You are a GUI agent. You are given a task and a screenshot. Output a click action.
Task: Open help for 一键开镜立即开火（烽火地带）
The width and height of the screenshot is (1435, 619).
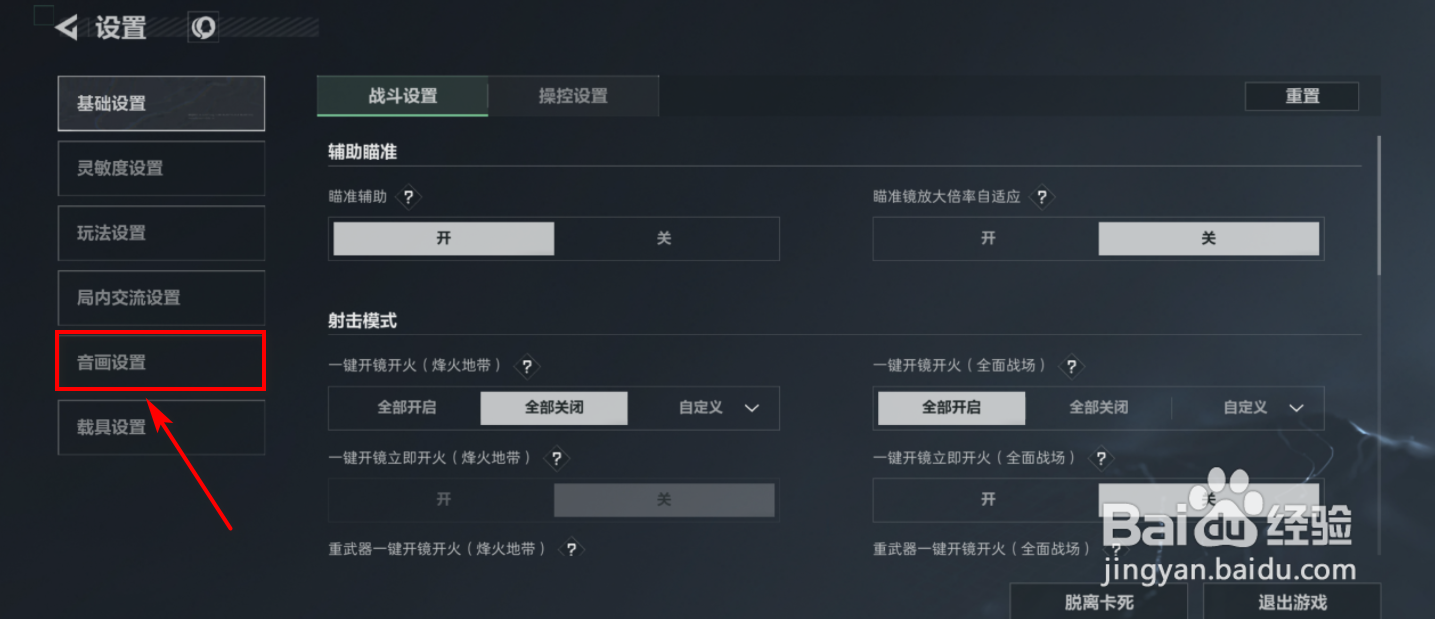click(556, 458)
